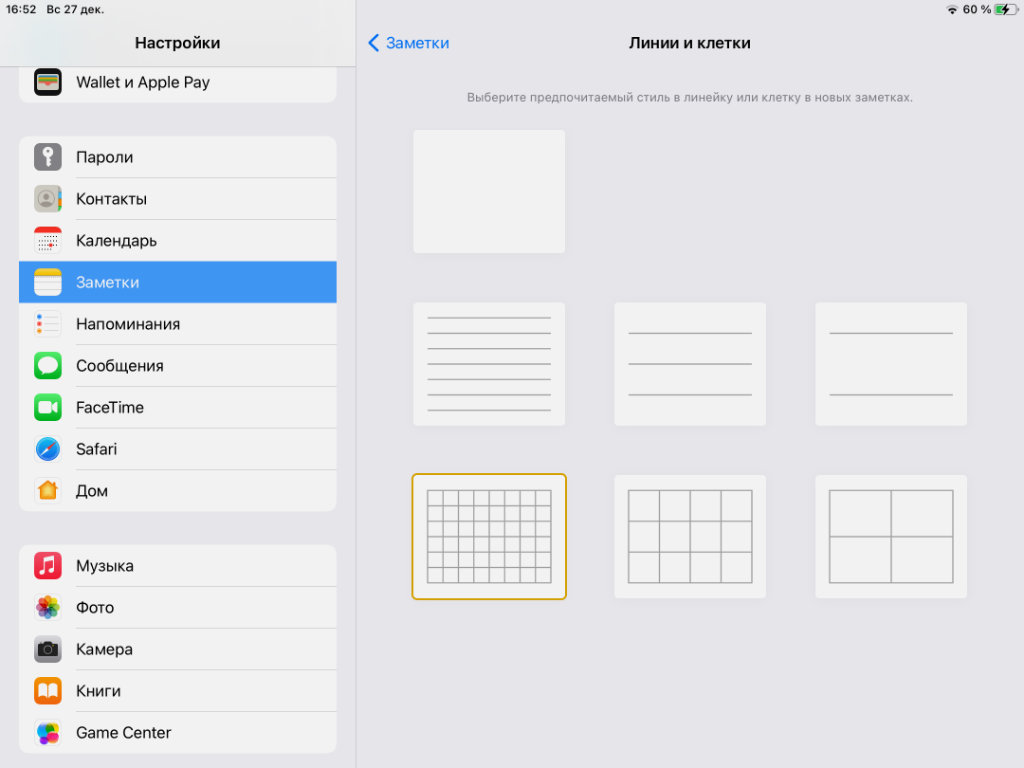This screenshot has height=768, width=1024.
Task: Tap the Заметки notes icon
Action: tap(48, 282)
